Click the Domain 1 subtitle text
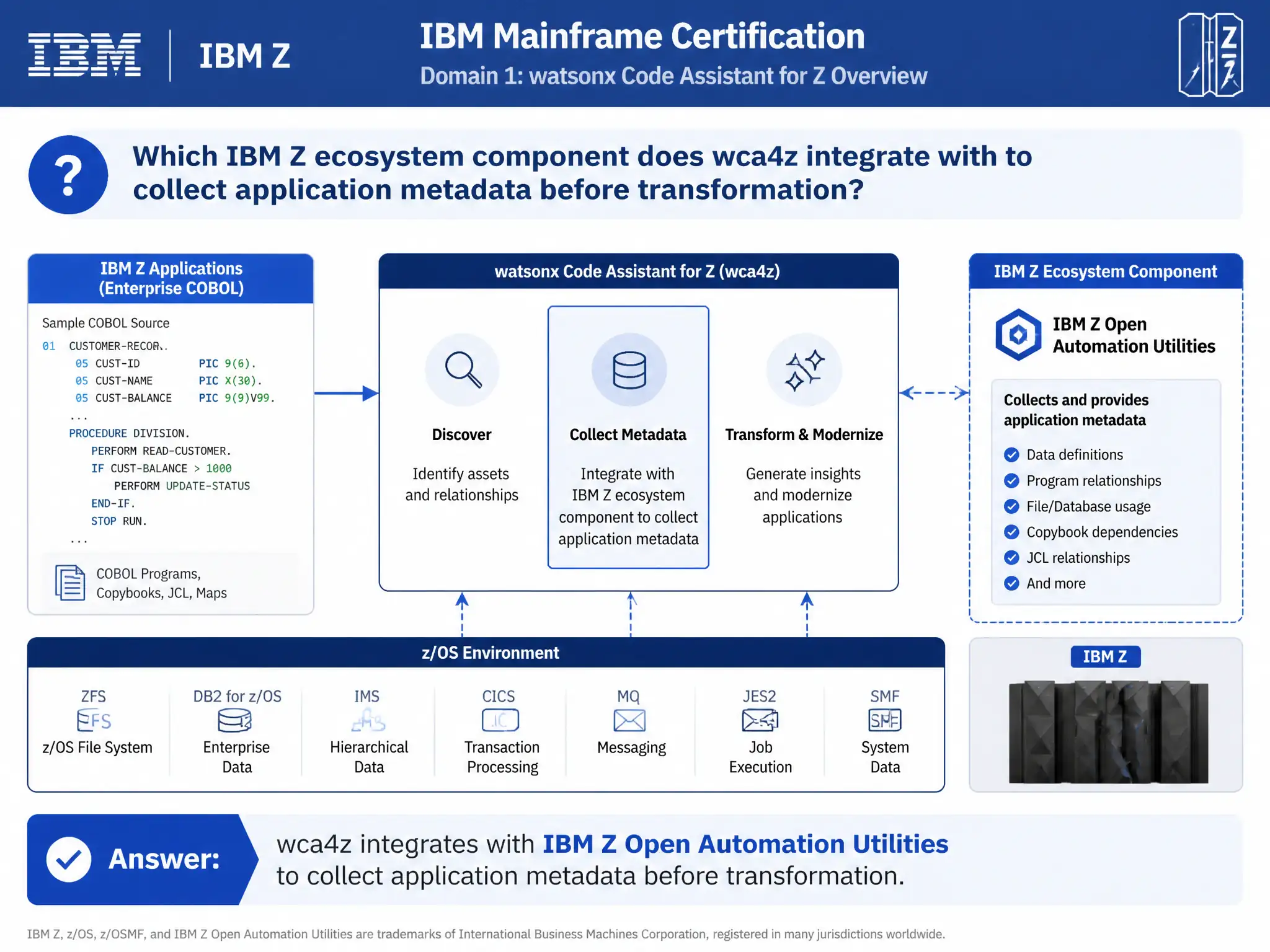This screenshot has height=952, width=1270. tap(674, 76)
